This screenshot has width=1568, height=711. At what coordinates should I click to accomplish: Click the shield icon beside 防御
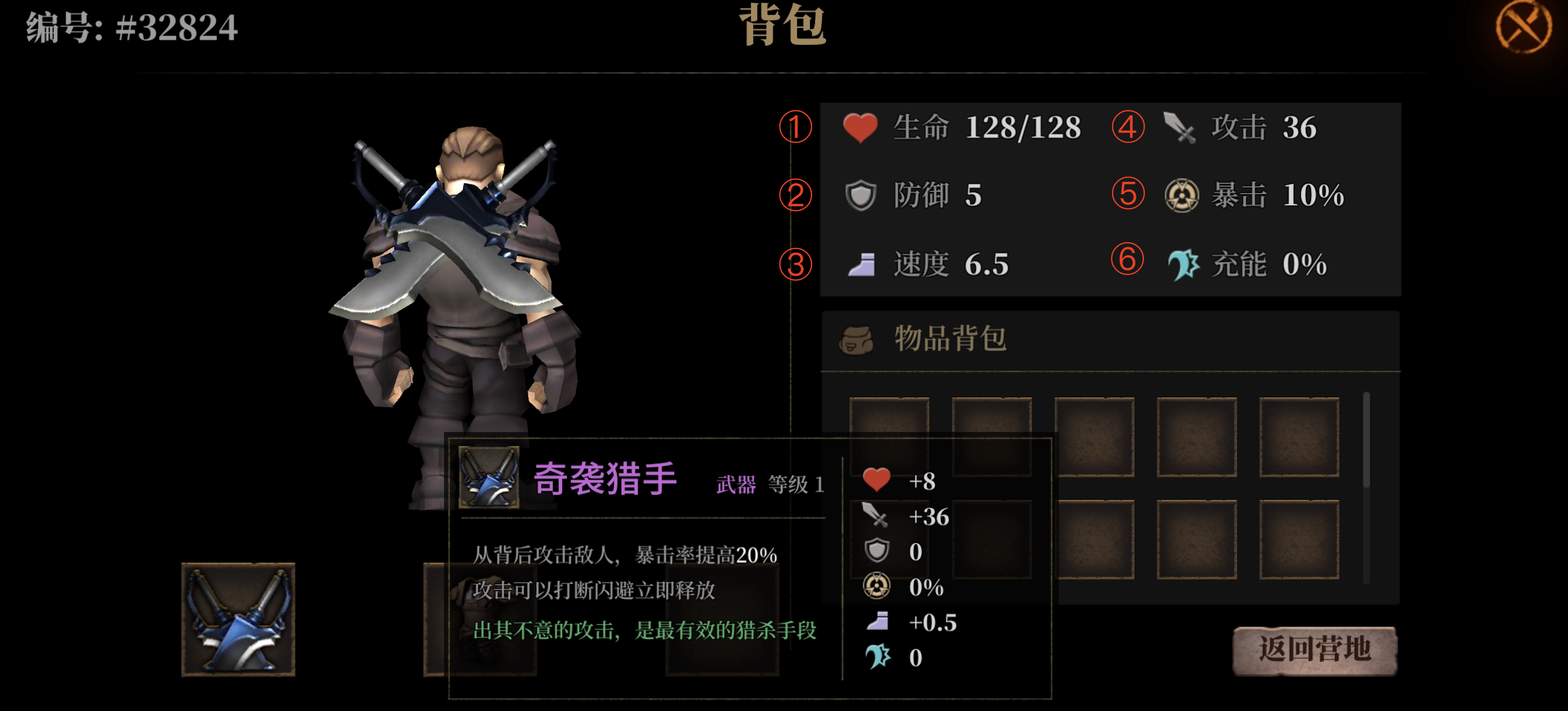(x=860, y=195)
